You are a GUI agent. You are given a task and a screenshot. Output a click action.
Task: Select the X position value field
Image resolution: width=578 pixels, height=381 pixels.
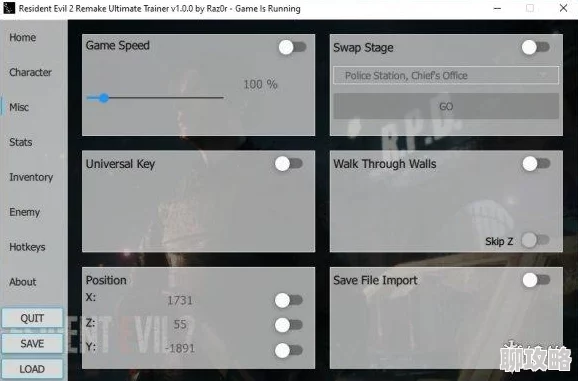point(180,301)
